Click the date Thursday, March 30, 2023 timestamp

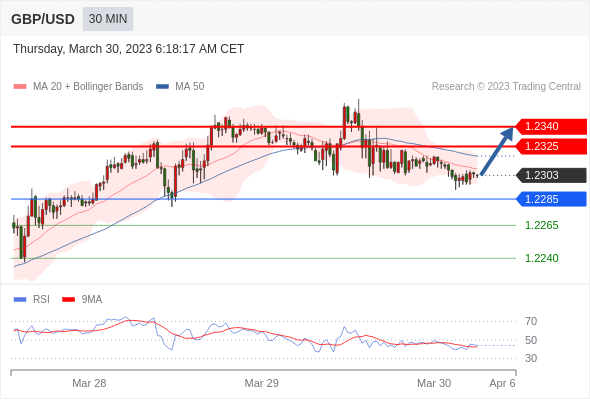[128, 49]
